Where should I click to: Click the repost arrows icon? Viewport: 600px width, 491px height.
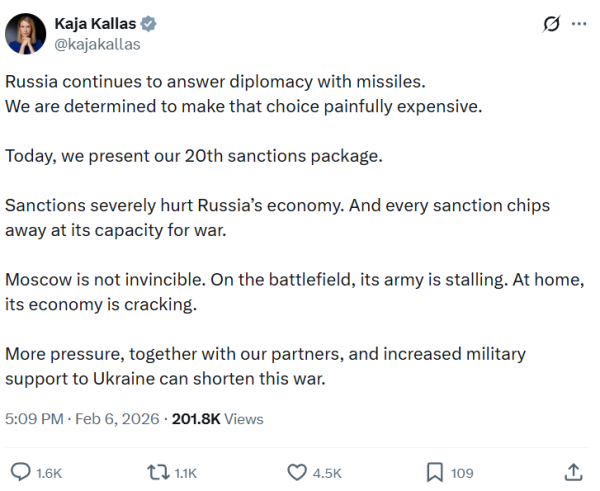[x=157, y=471]
